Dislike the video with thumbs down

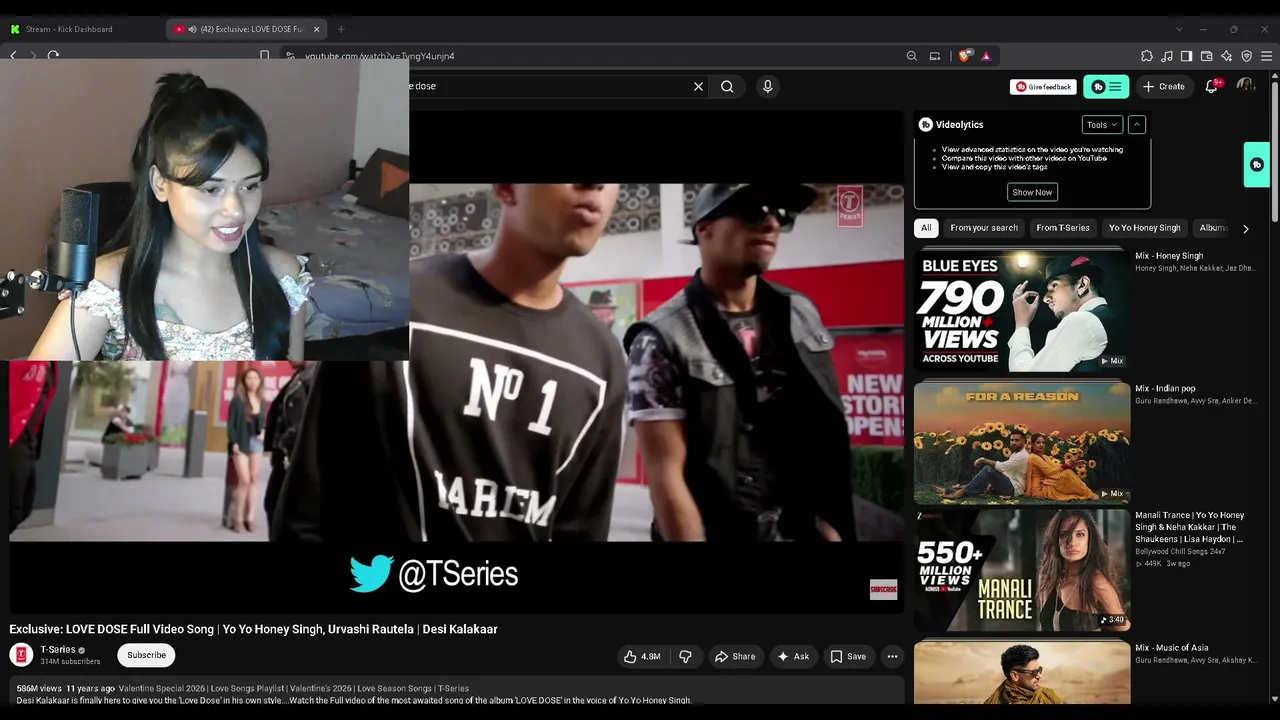tap(686, 657)
